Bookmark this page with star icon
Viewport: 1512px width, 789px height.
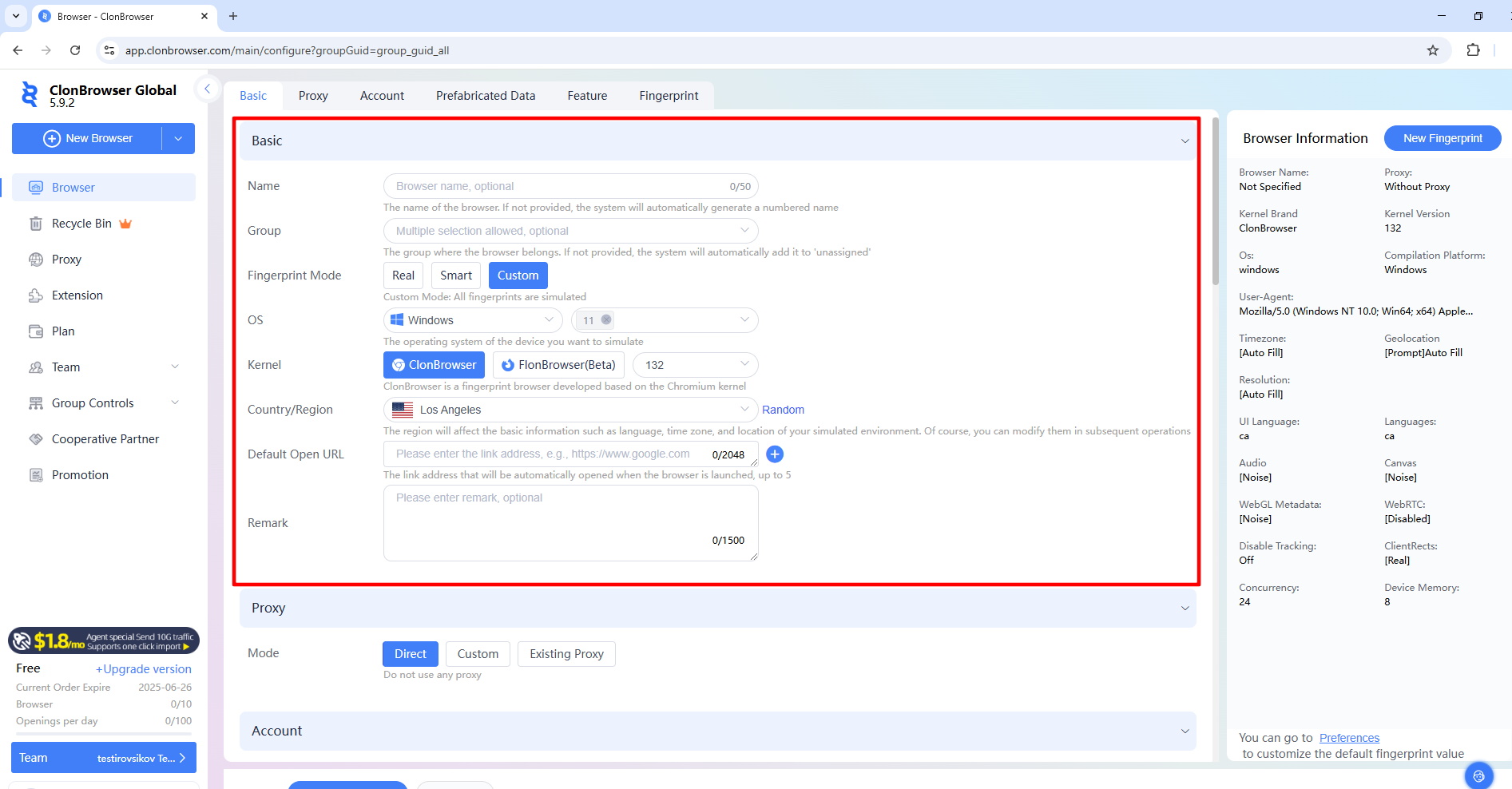pyautogui.click(x=1432, y=50)
